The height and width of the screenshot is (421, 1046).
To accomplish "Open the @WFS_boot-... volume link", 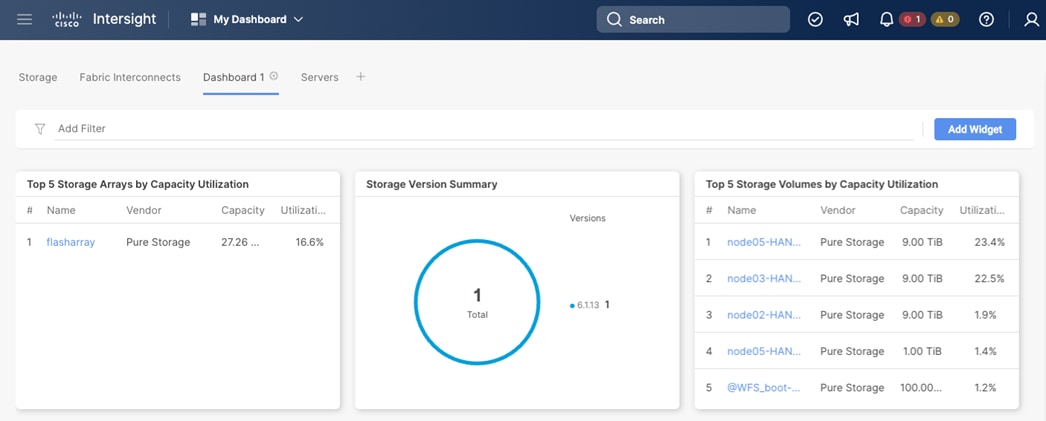I will pos(763,388).
